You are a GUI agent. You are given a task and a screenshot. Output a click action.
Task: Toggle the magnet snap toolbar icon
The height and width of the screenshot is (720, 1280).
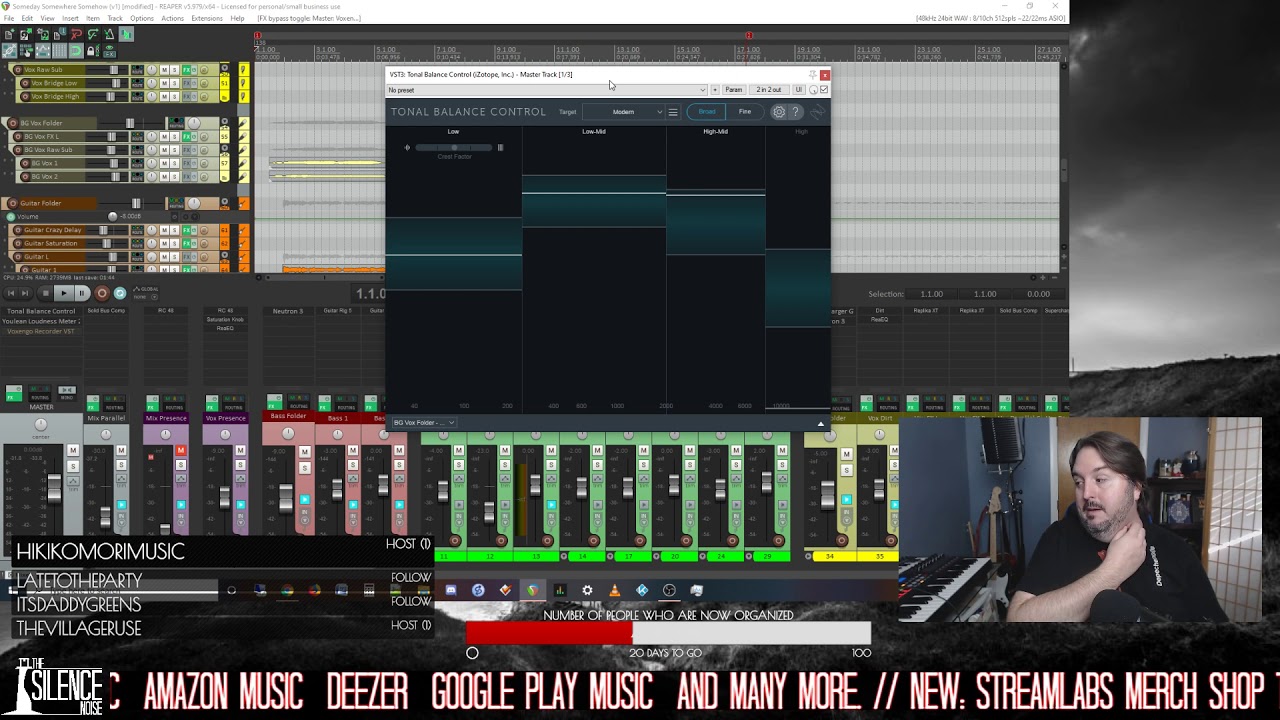[x=76, y=51]
